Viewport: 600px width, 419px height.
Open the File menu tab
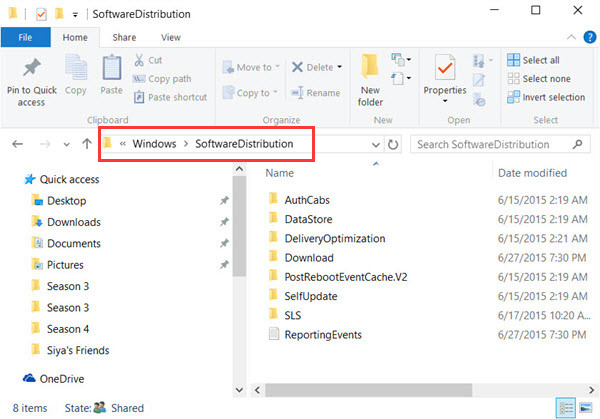[25, 37]
